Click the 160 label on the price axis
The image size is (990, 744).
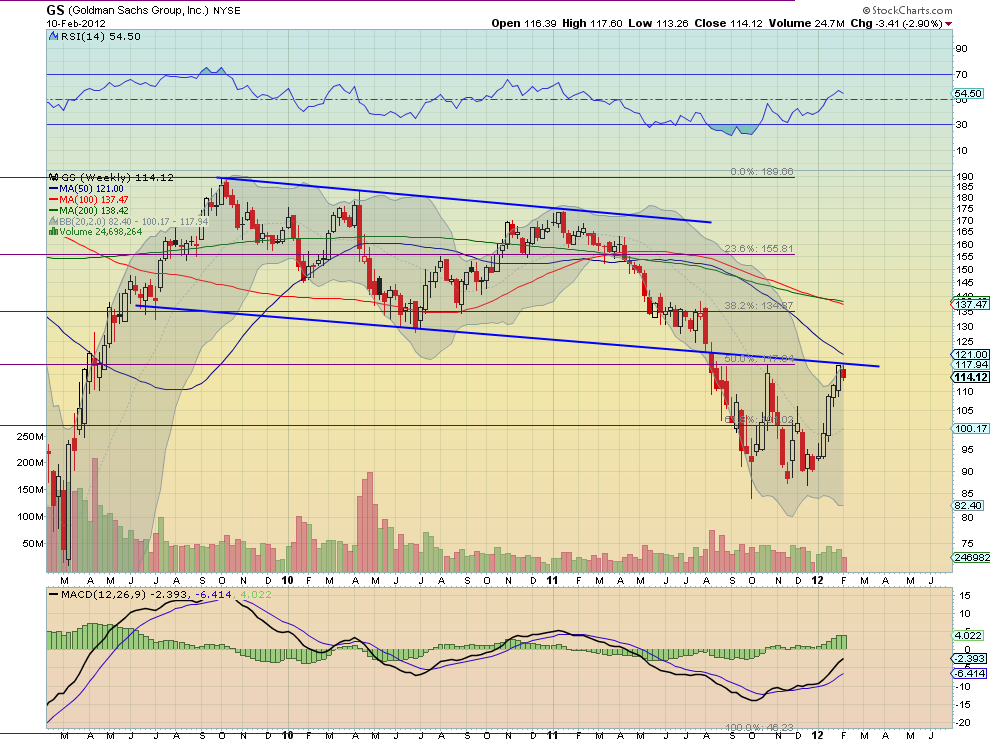(964, 244)
